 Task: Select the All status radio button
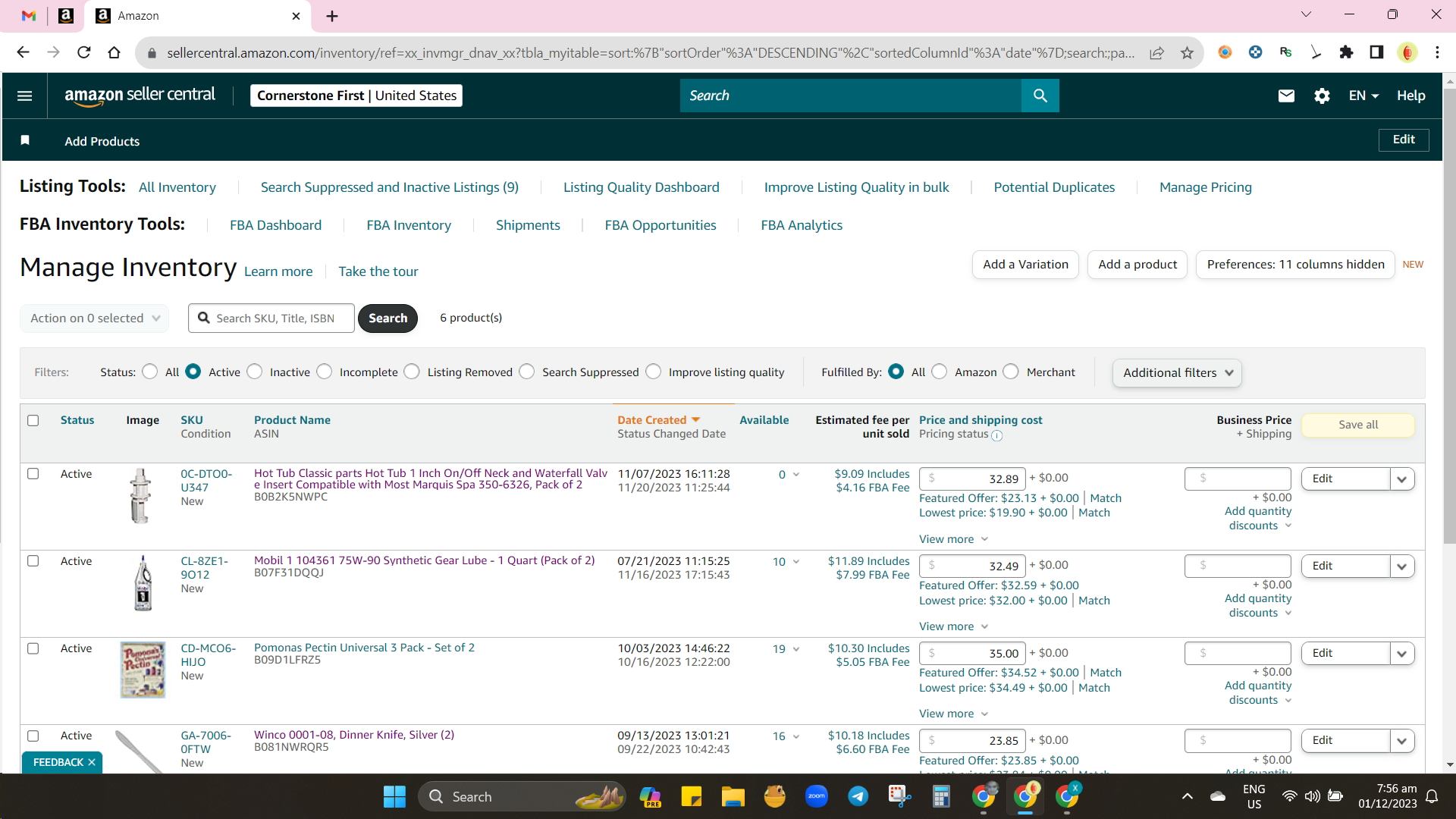(x=150, y=372)
